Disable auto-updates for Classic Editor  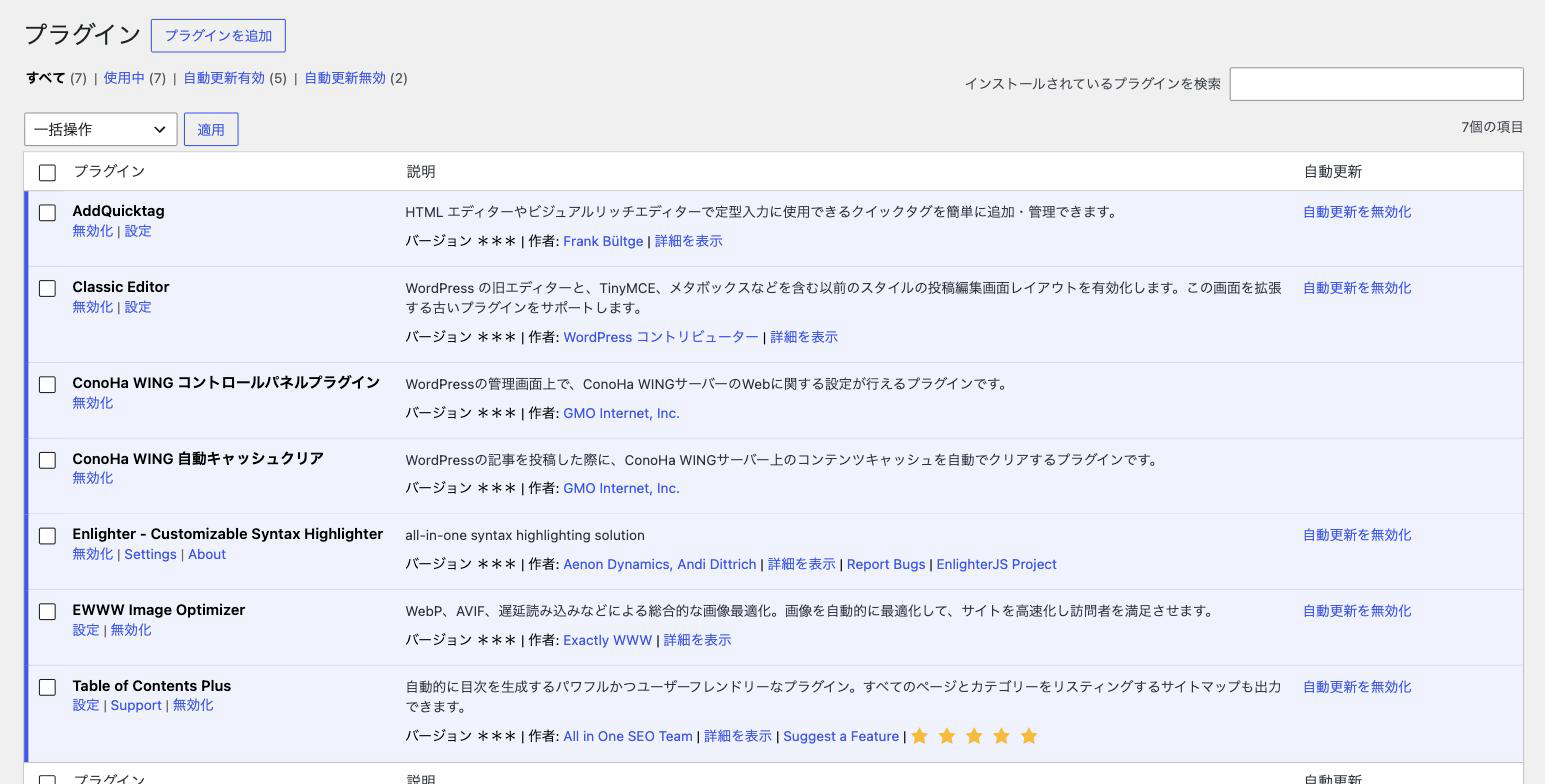tap(1357, 288)
